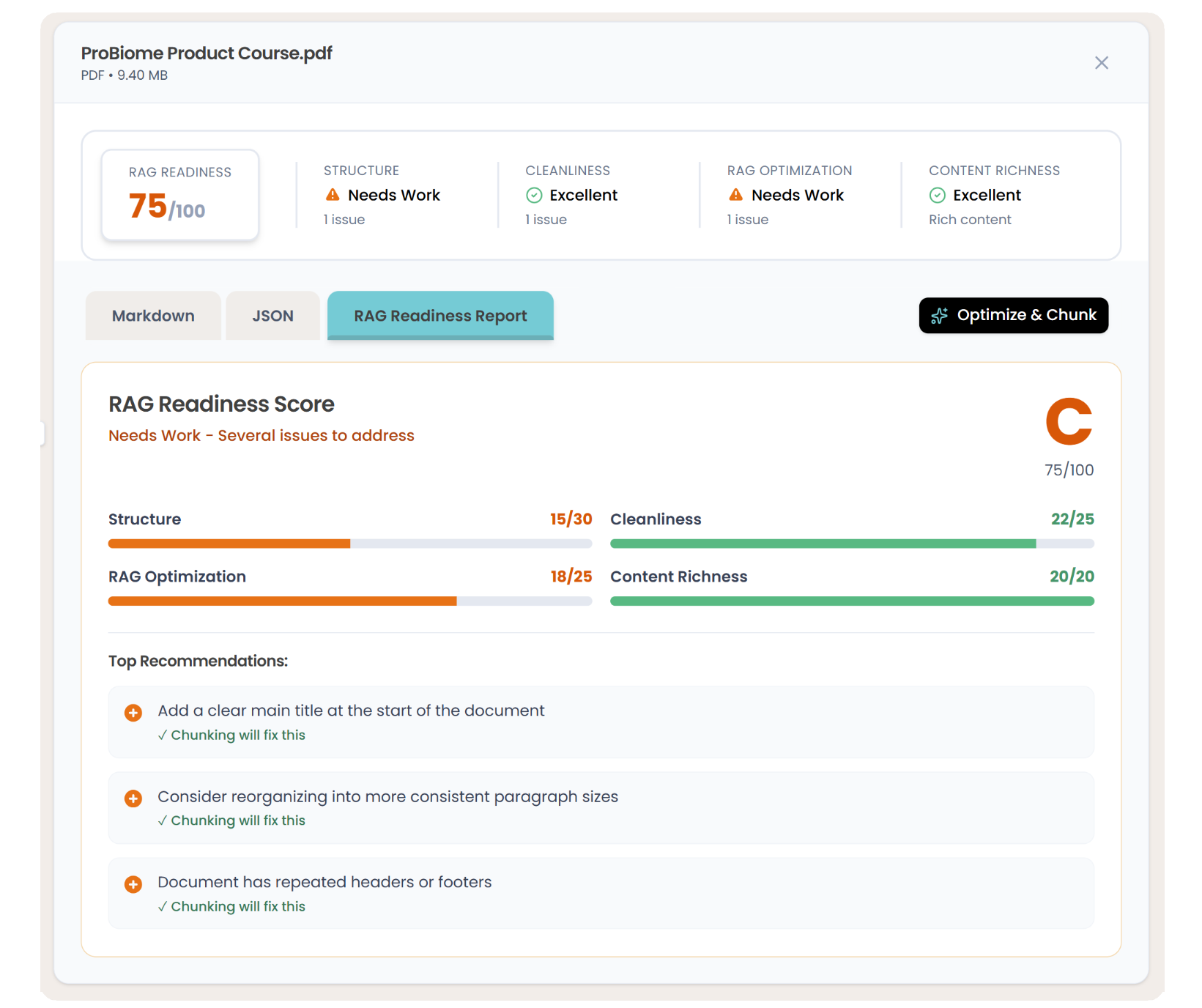1202x1008 pixels.
Task: Click the Structure warning triangle icon
Action: [x=333, y=195]
